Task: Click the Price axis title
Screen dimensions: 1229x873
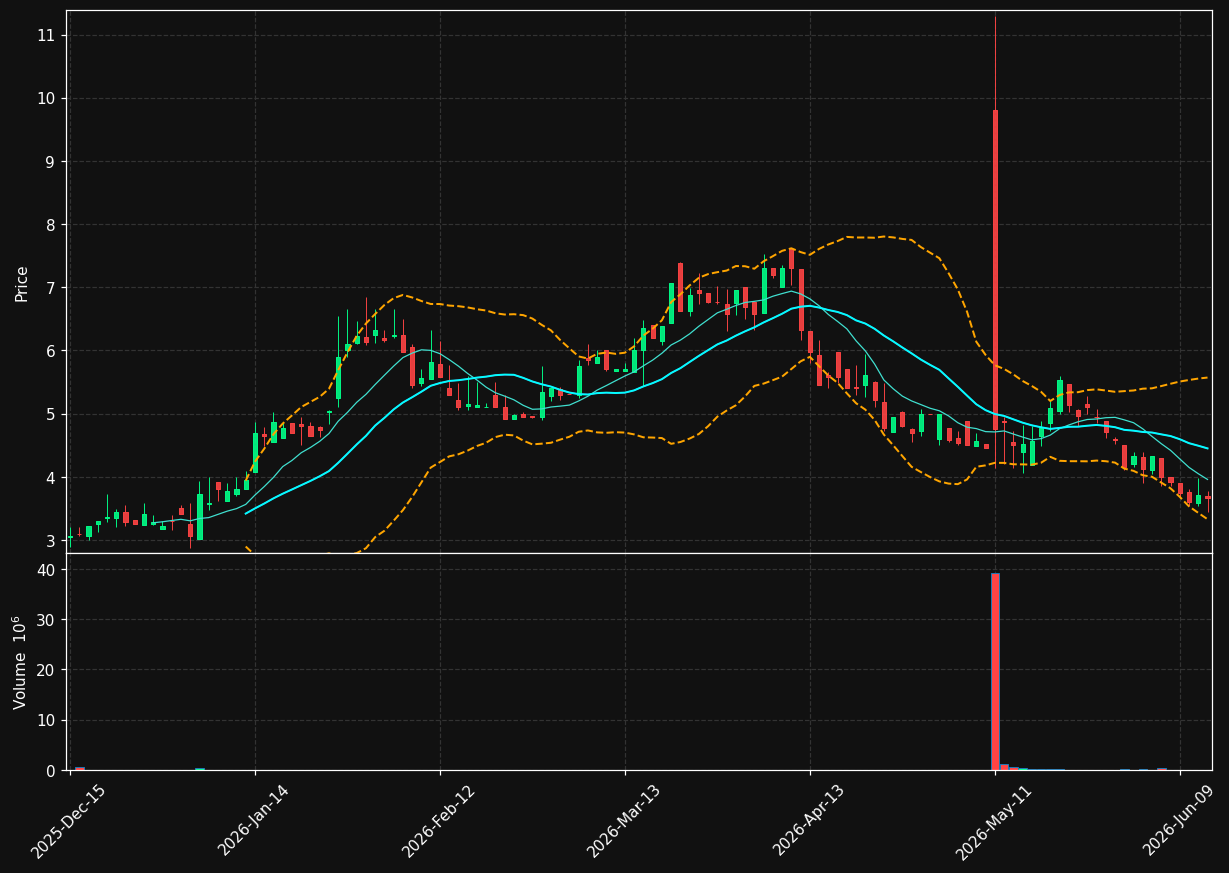Action: point(22,283)
